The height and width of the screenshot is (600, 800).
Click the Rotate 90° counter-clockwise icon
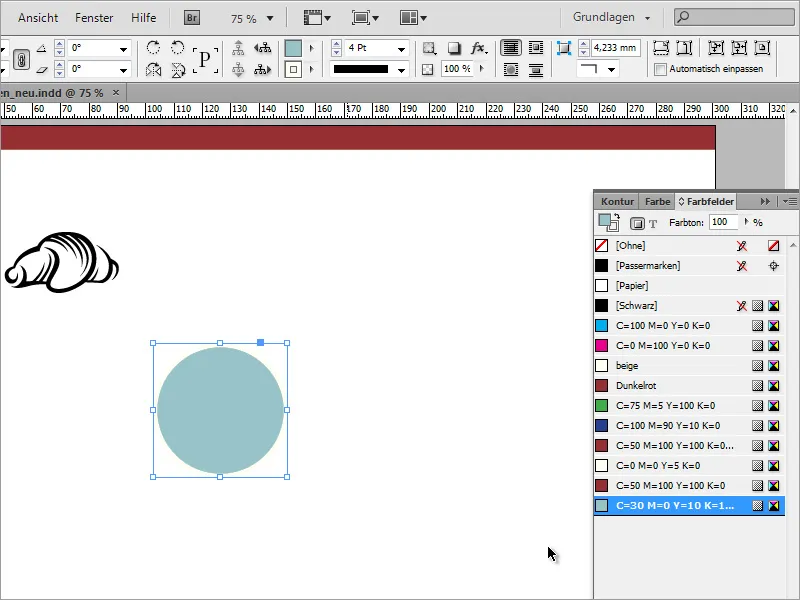[178, 48]
